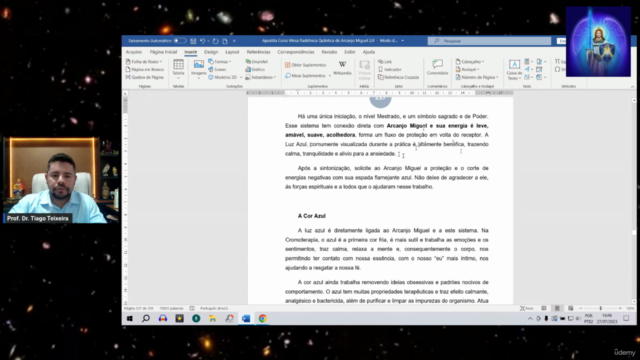The height and width of the screenshot is (360, 640).
Task: Open the Referências ribbon tab
Action: pyautogui.click(x=258, y=52)
